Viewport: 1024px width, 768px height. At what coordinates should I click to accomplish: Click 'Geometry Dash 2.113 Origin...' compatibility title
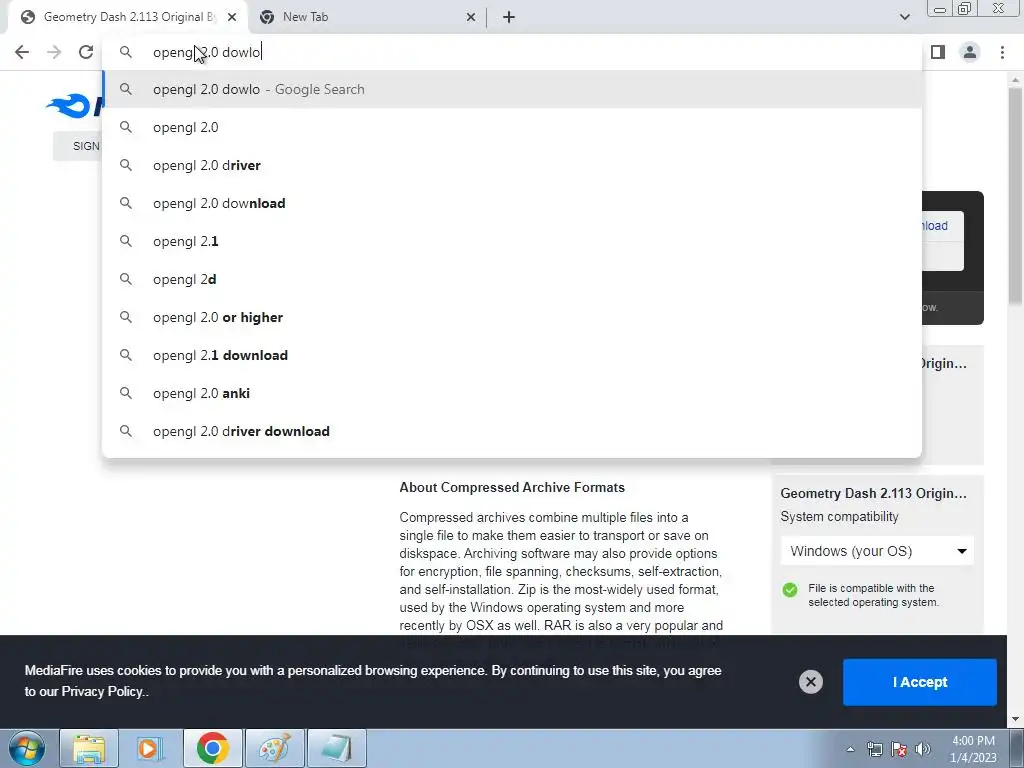pyautogui.click(x=873, y=493)
